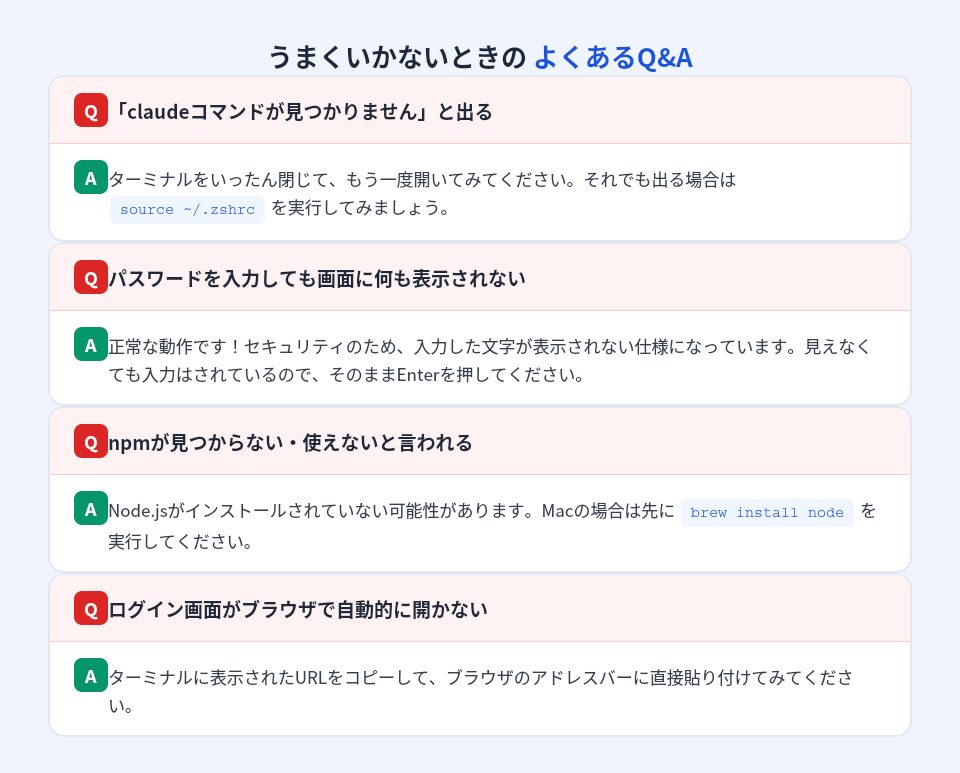Click the red Q badge for login screen question
The height and width of the screenshot is (773, 960).
click(91, 608)
